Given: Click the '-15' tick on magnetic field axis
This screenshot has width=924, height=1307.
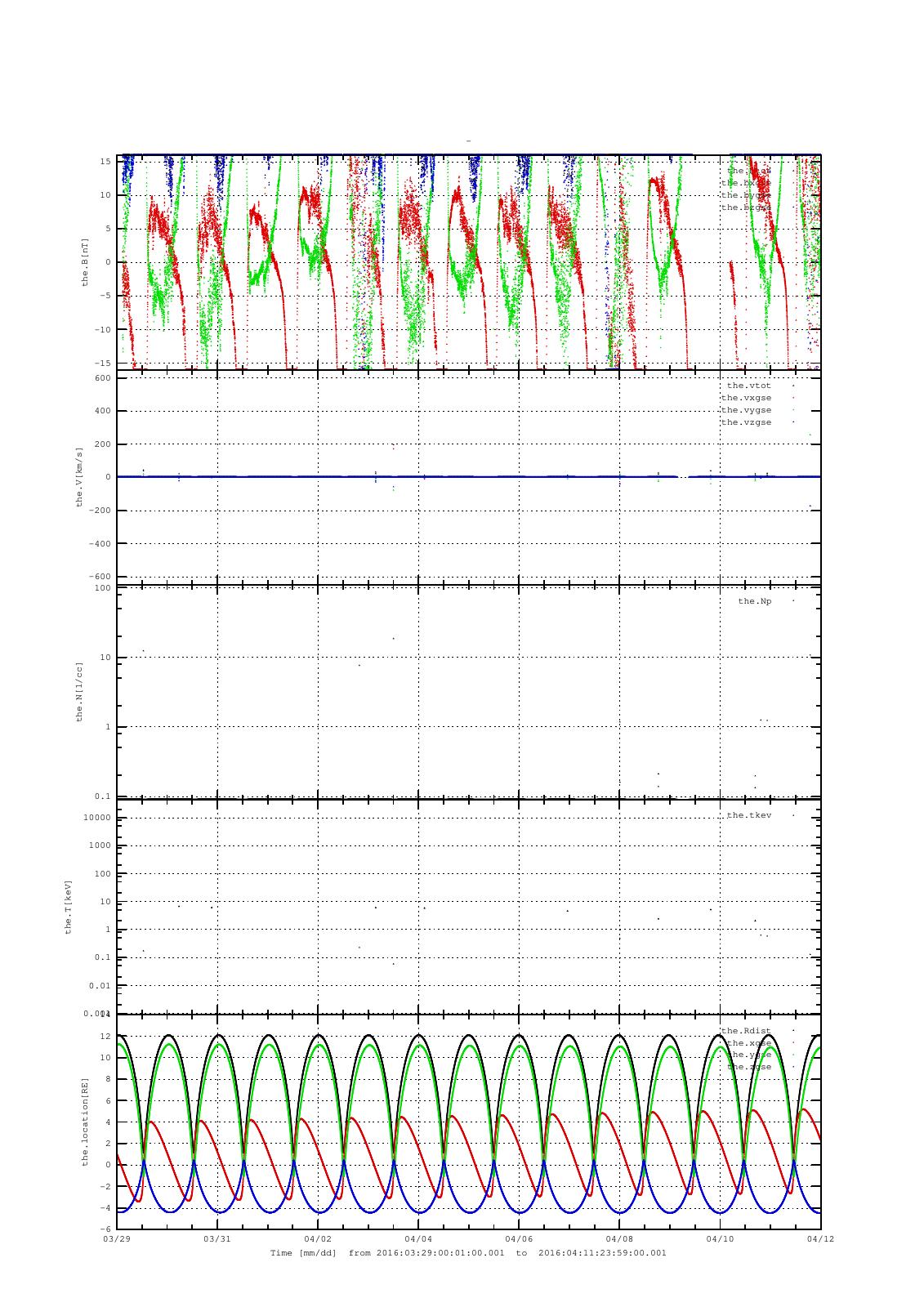Looking at the screenshot, I should click(x=103, y=363).
